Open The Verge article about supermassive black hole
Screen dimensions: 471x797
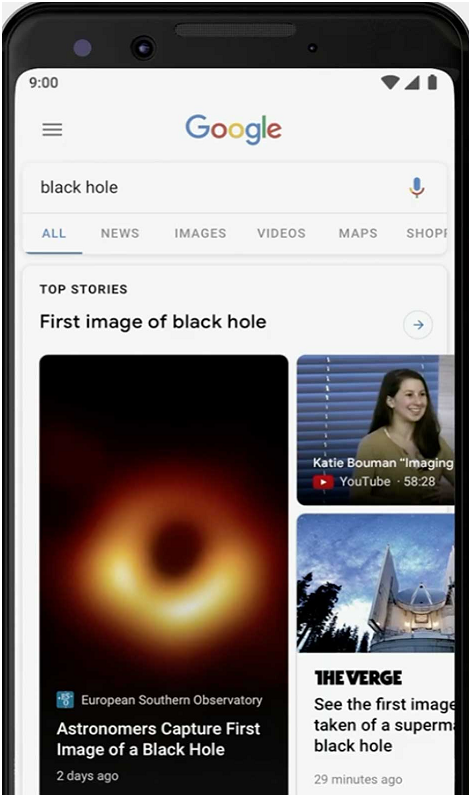[384, 725]
